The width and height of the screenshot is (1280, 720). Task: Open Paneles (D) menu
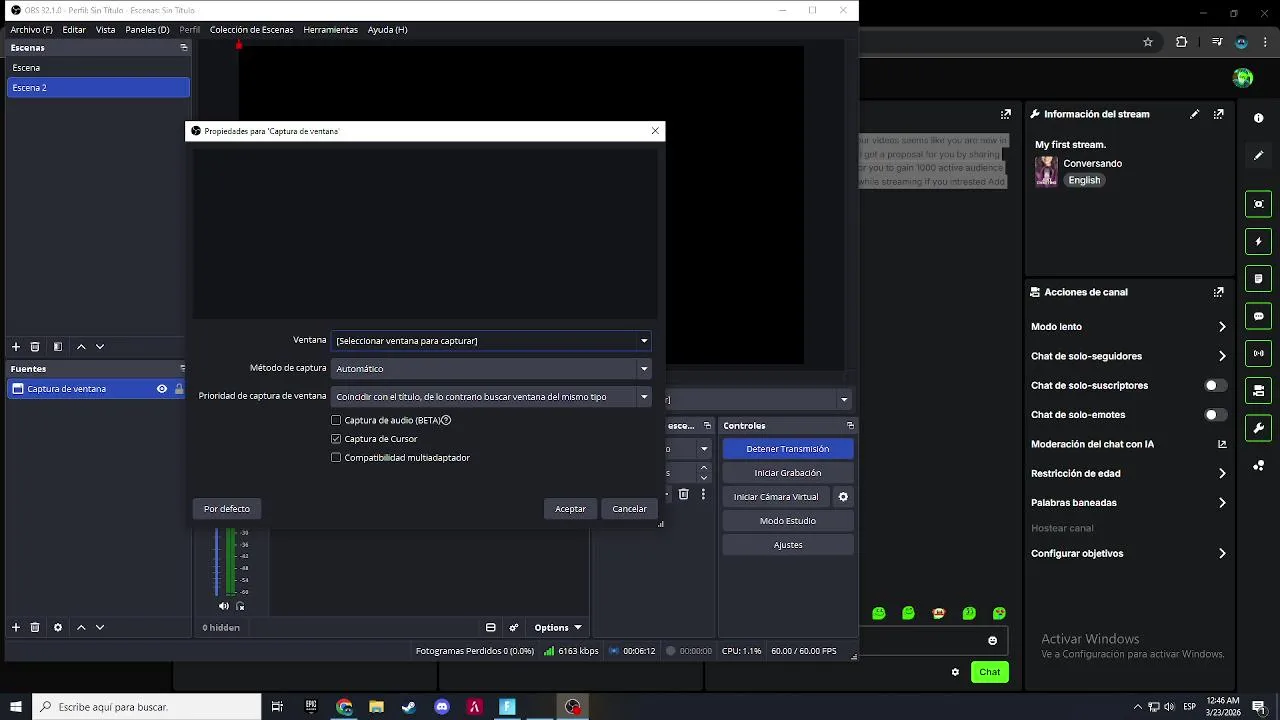pyautogui.click(x=147, y=30)
